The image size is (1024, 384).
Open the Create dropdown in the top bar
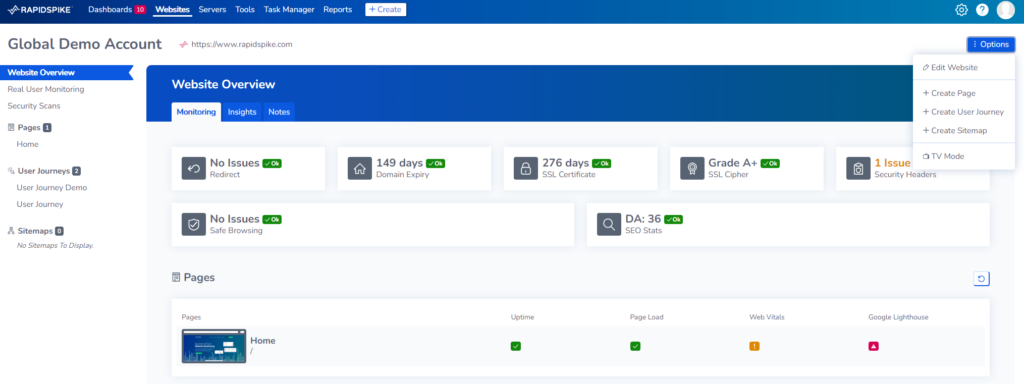[x=385, y=10]
